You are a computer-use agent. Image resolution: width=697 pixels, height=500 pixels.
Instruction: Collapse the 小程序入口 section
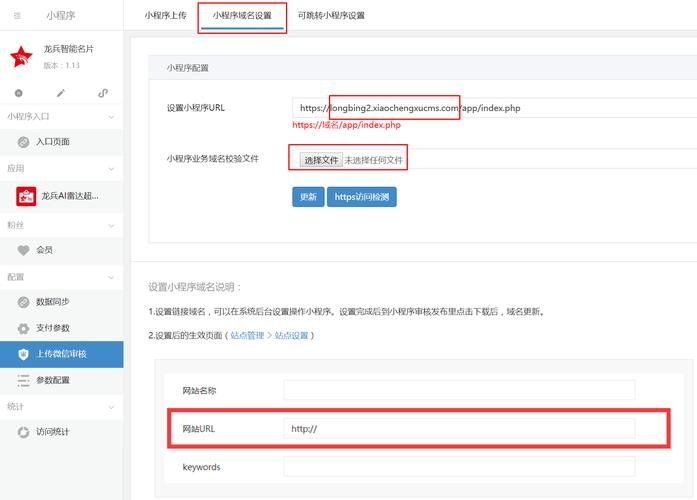112,116
